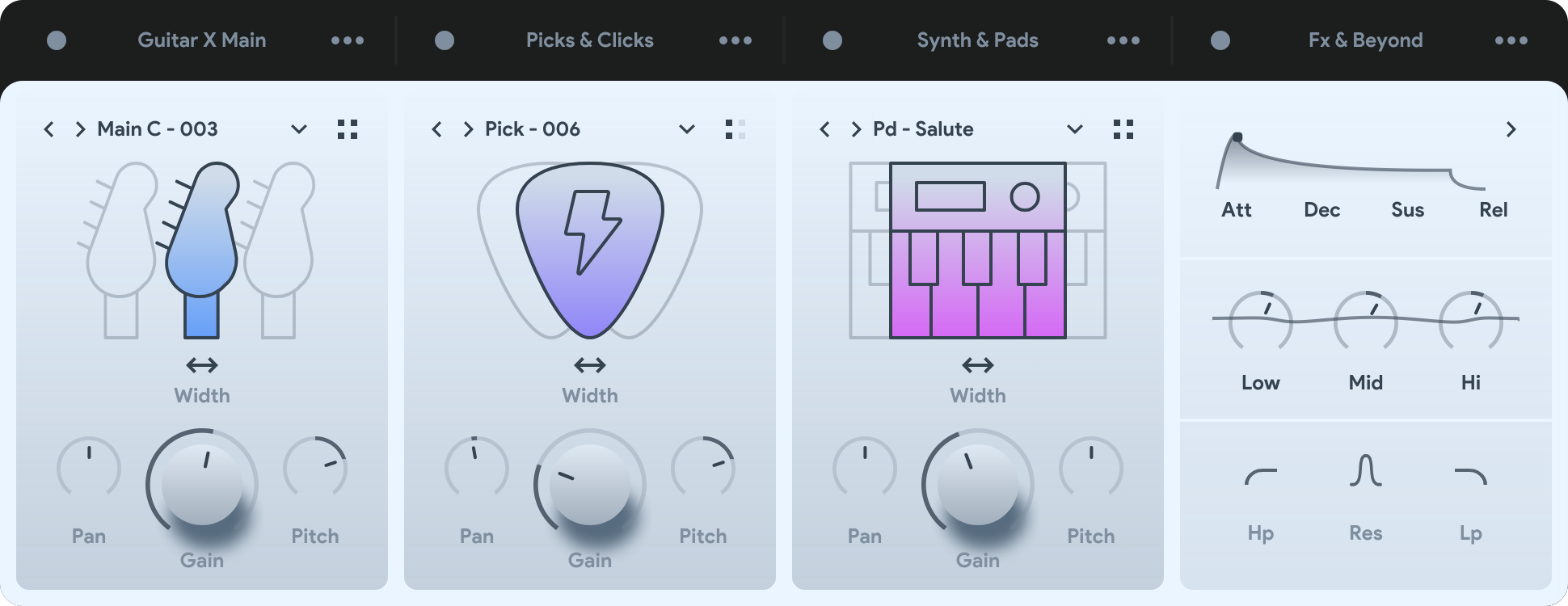
Task: Select the Lp low-pass filter icon
Action: tap(1471, 477)
